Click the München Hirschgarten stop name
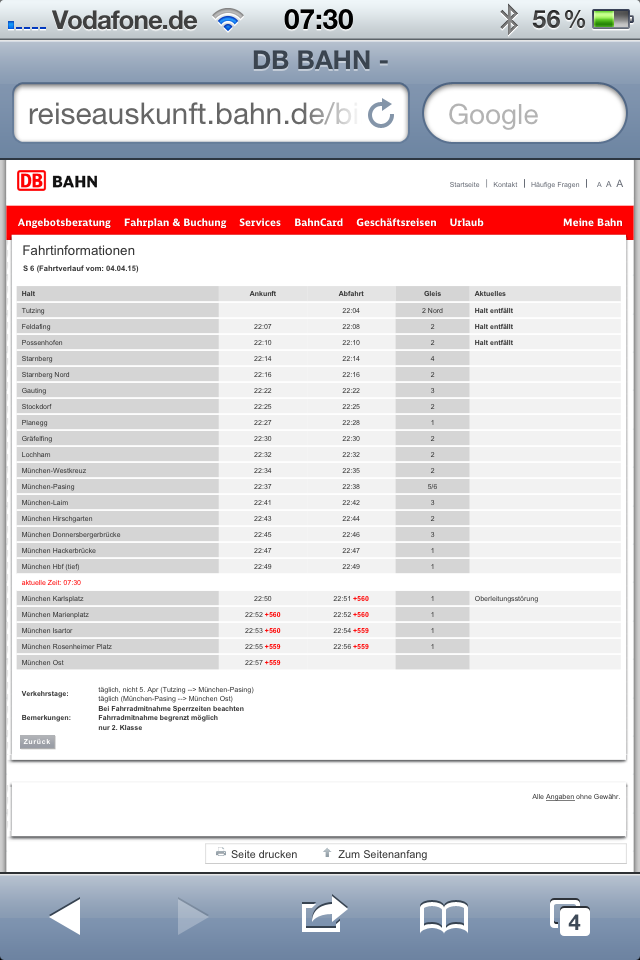This screenshot has height=960, width=640. point(57,518)
